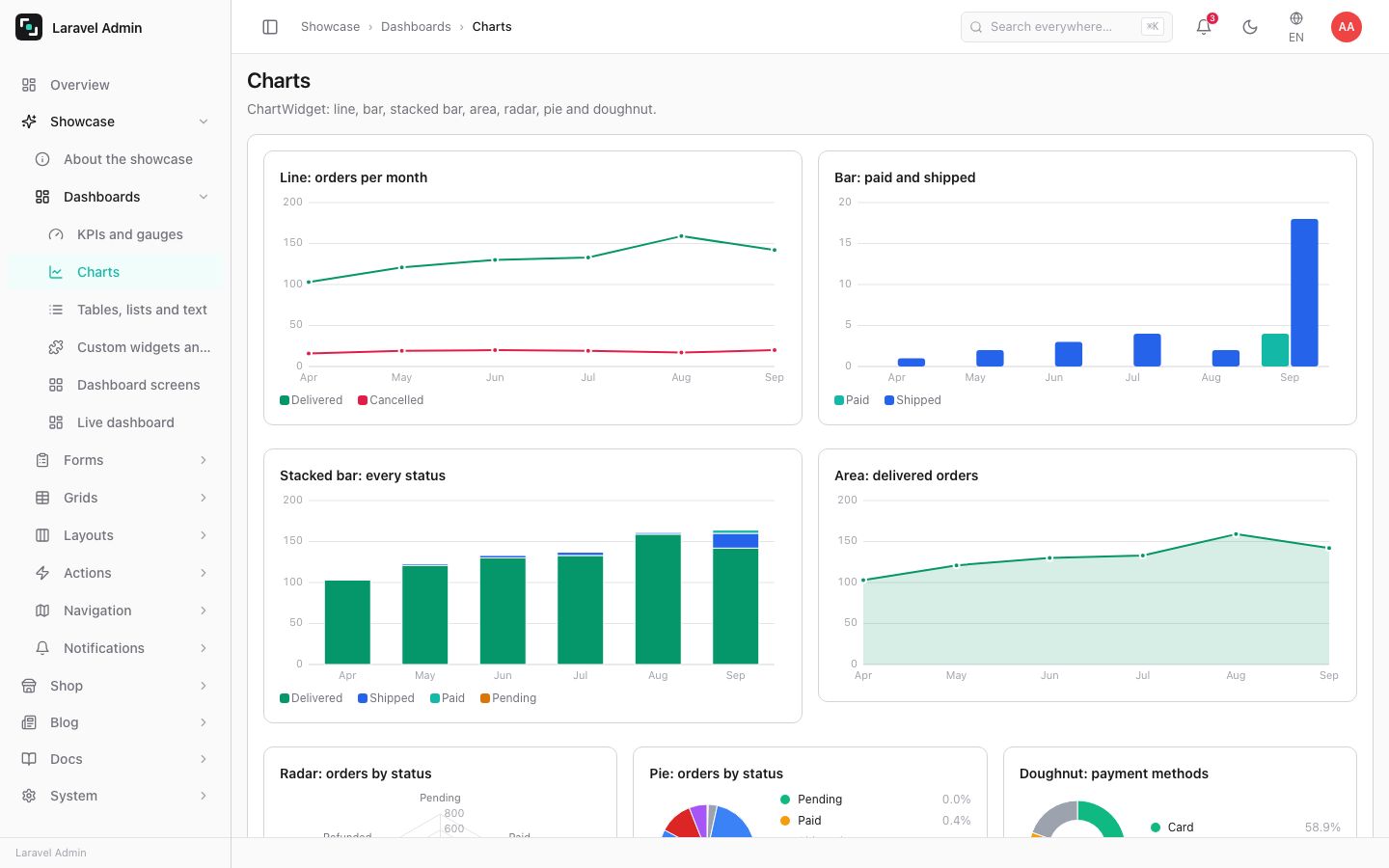Click the Actions lightning bolt icon

click(42, 573)
